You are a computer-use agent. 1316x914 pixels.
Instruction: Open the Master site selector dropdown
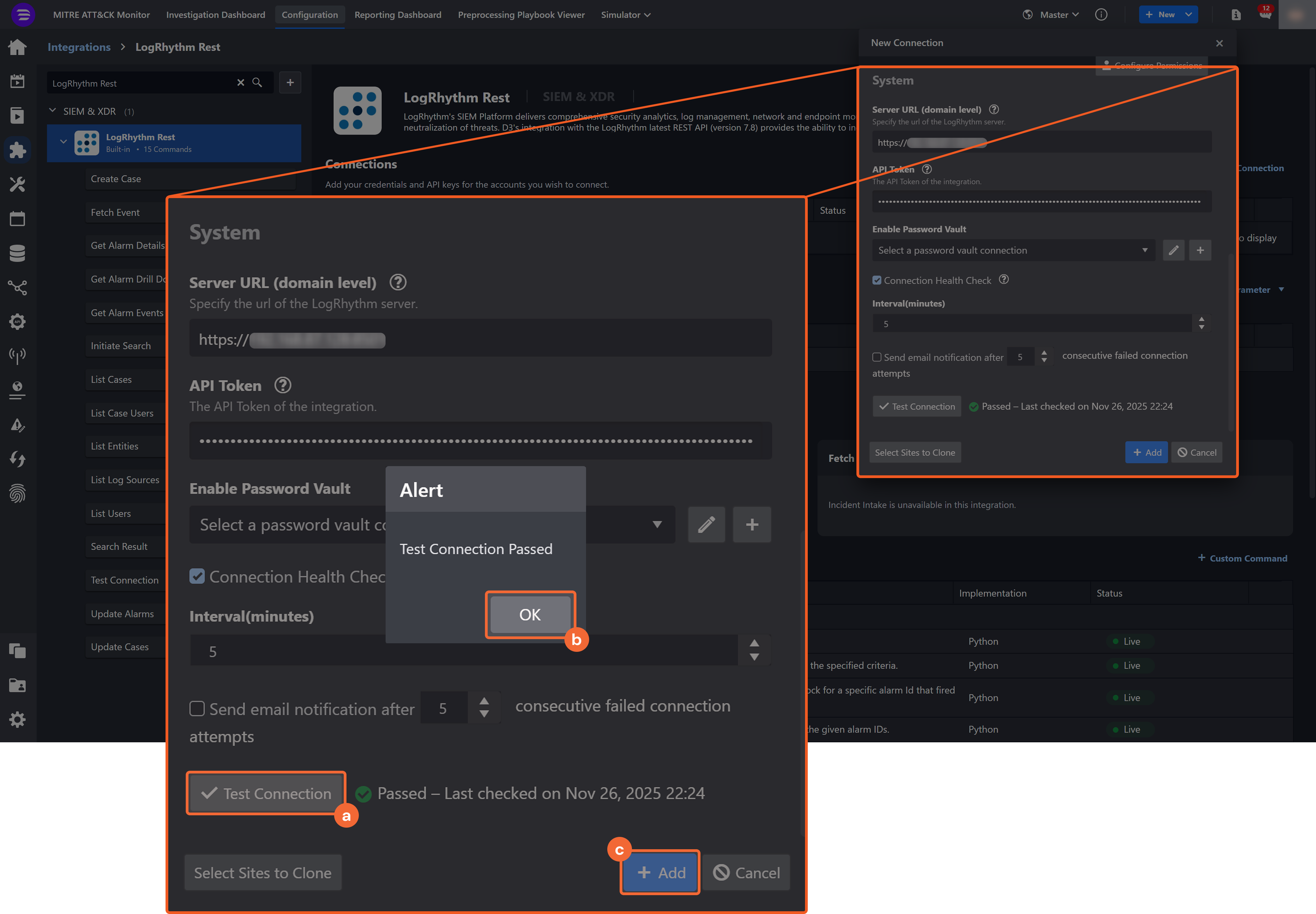(1058, 15)
